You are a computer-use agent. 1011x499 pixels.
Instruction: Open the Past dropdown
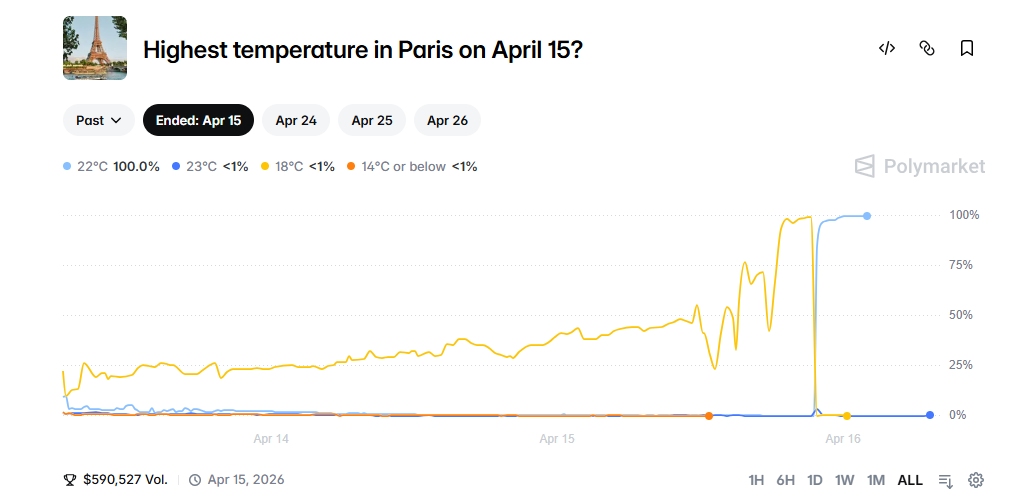point(98,120)
